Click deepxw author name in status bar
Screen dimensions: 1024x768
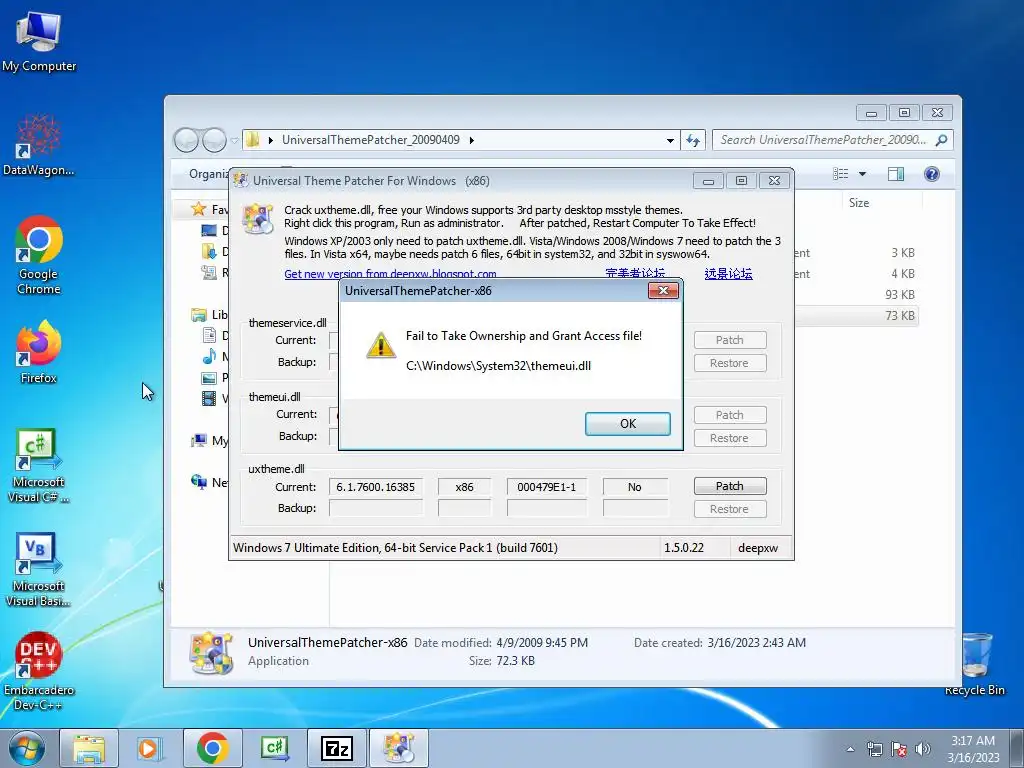tap(758, 548)
